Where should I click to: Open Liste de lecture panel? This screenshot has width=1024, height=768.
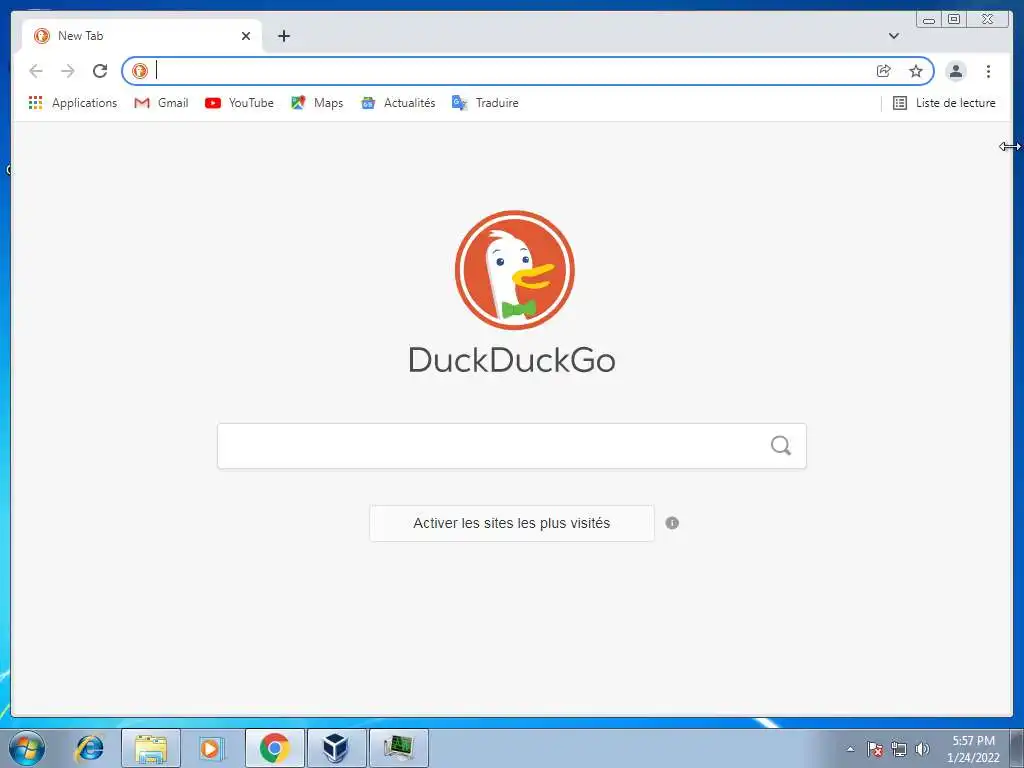coord(944,103)
